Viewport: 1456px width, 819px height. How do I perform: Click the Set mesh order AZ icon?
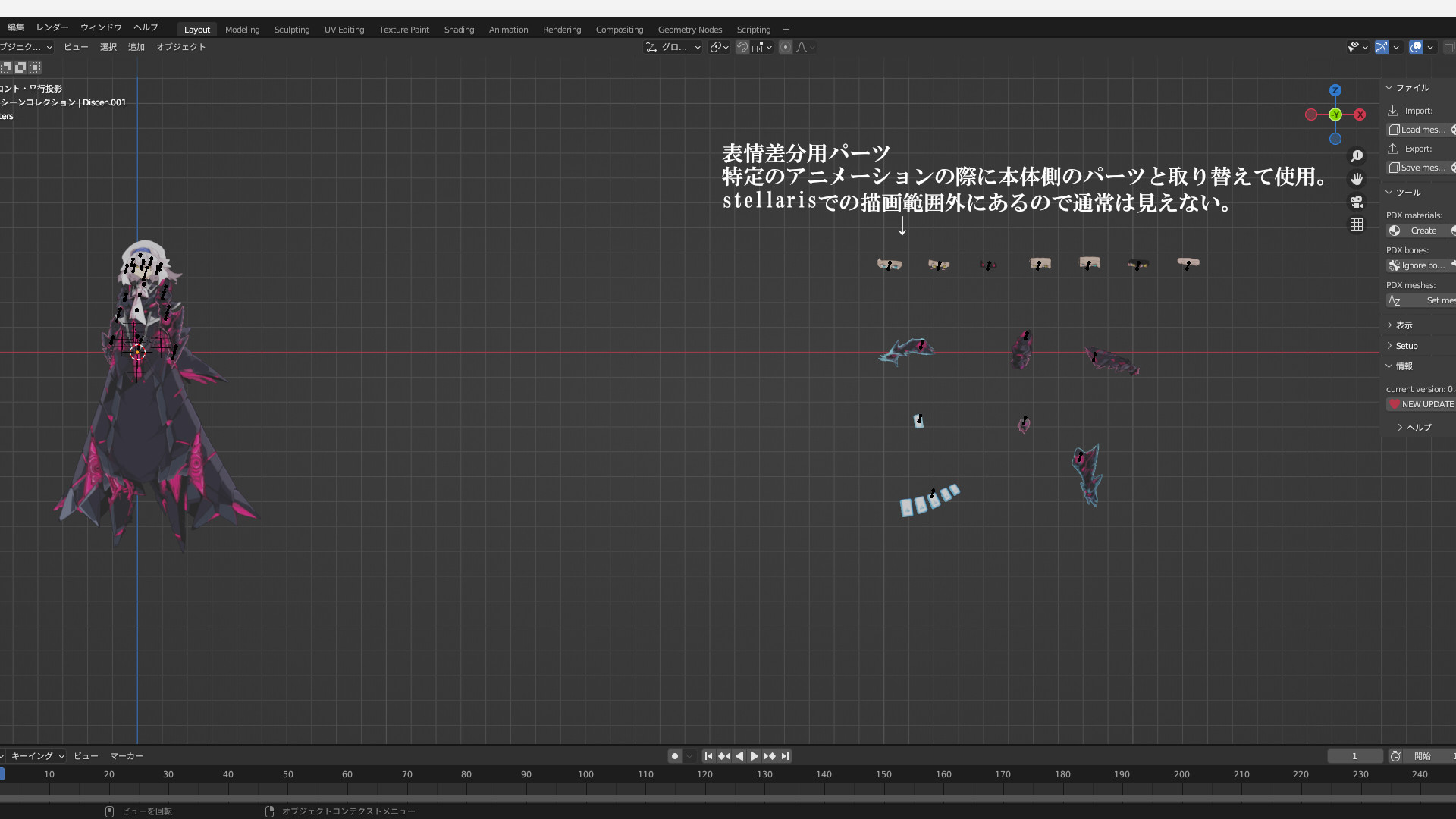1394,300
